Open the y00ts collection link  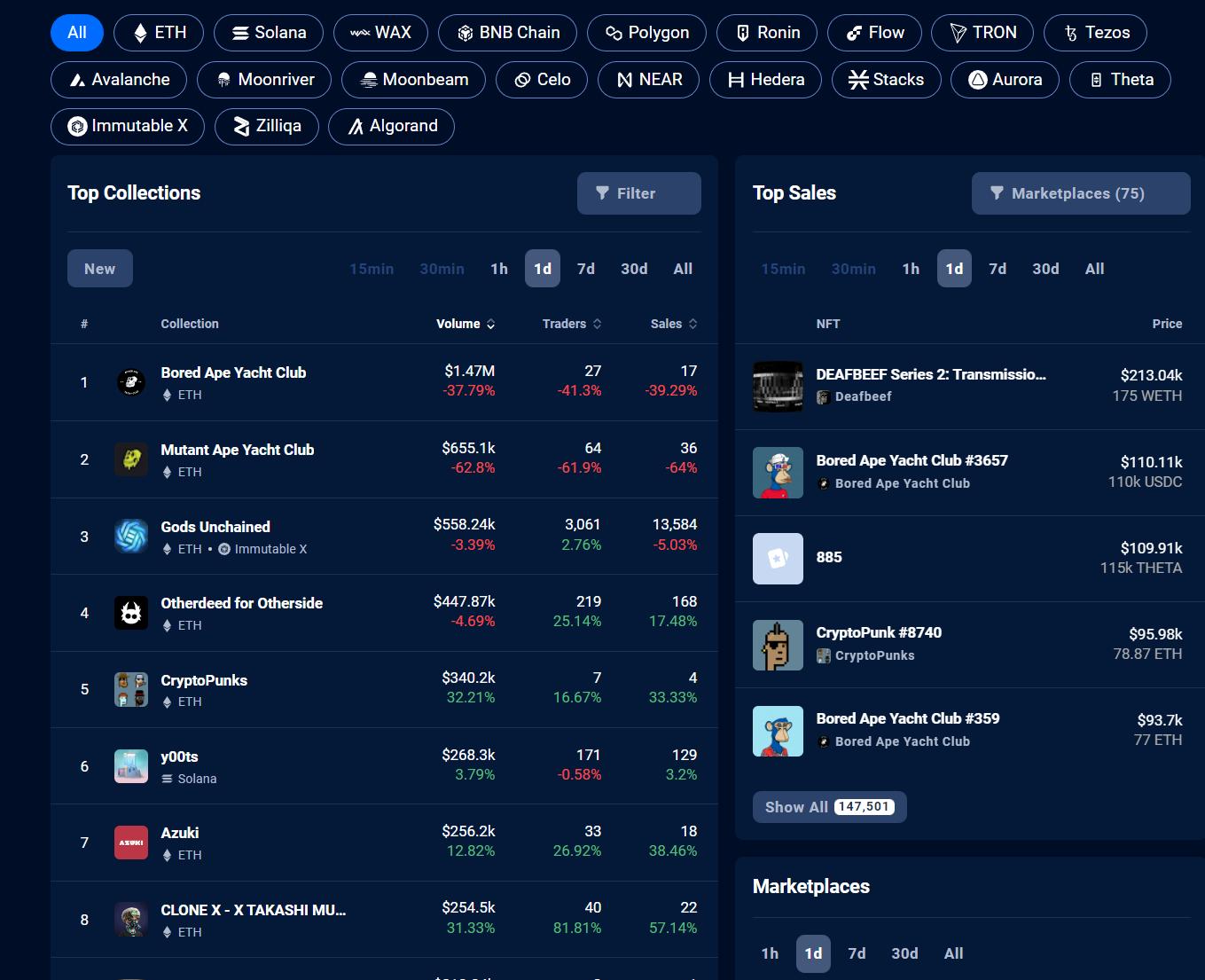[x=179, y=757]
